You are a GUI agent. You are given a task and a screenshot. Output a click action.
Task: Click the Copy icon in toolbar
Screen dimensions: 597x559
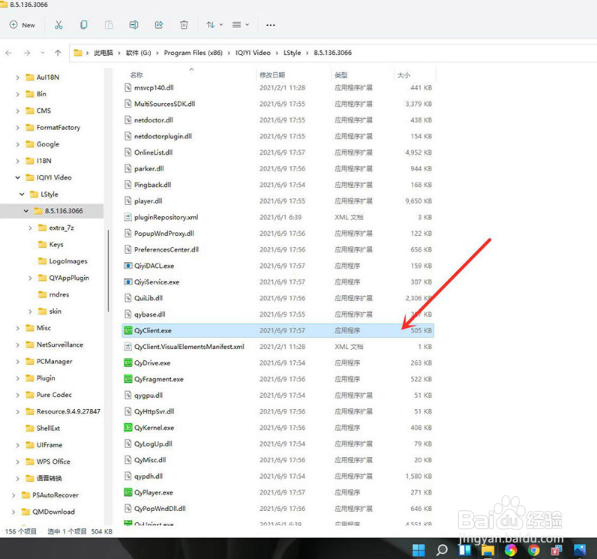[84, 25]
